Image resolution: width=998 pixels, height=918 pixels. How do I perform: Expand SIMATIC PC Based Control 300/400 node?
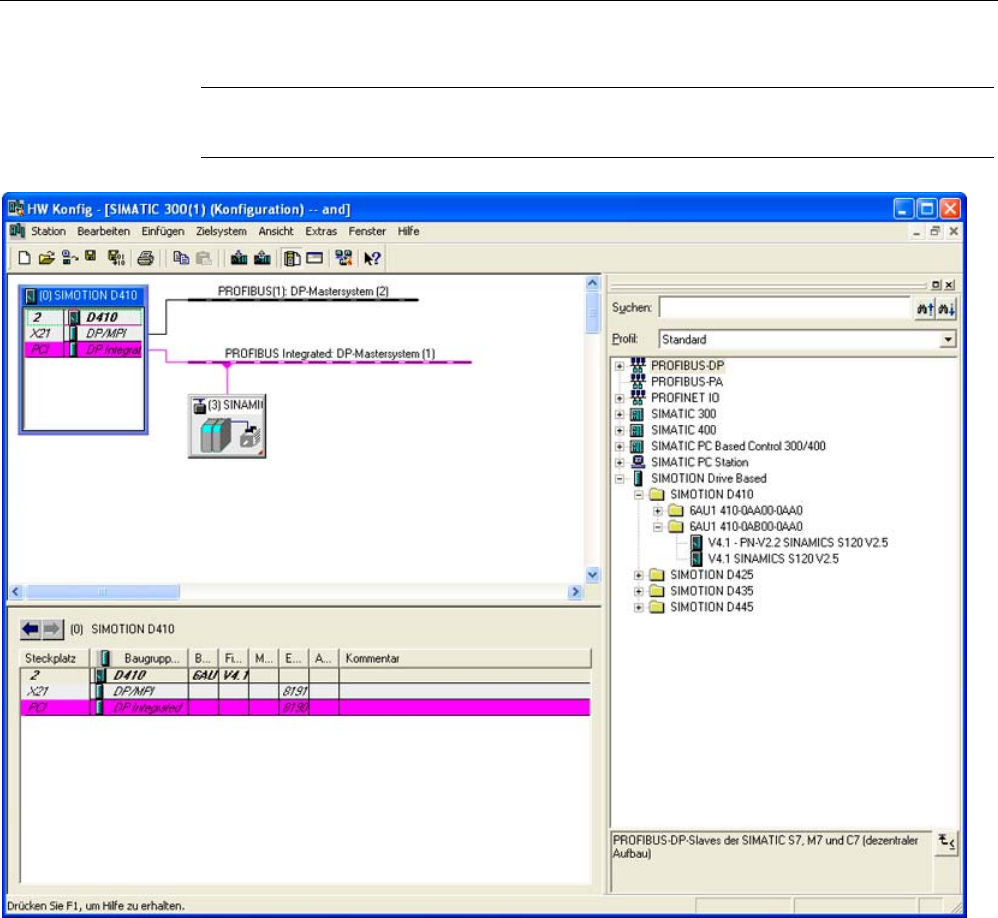tap(619, 446)
